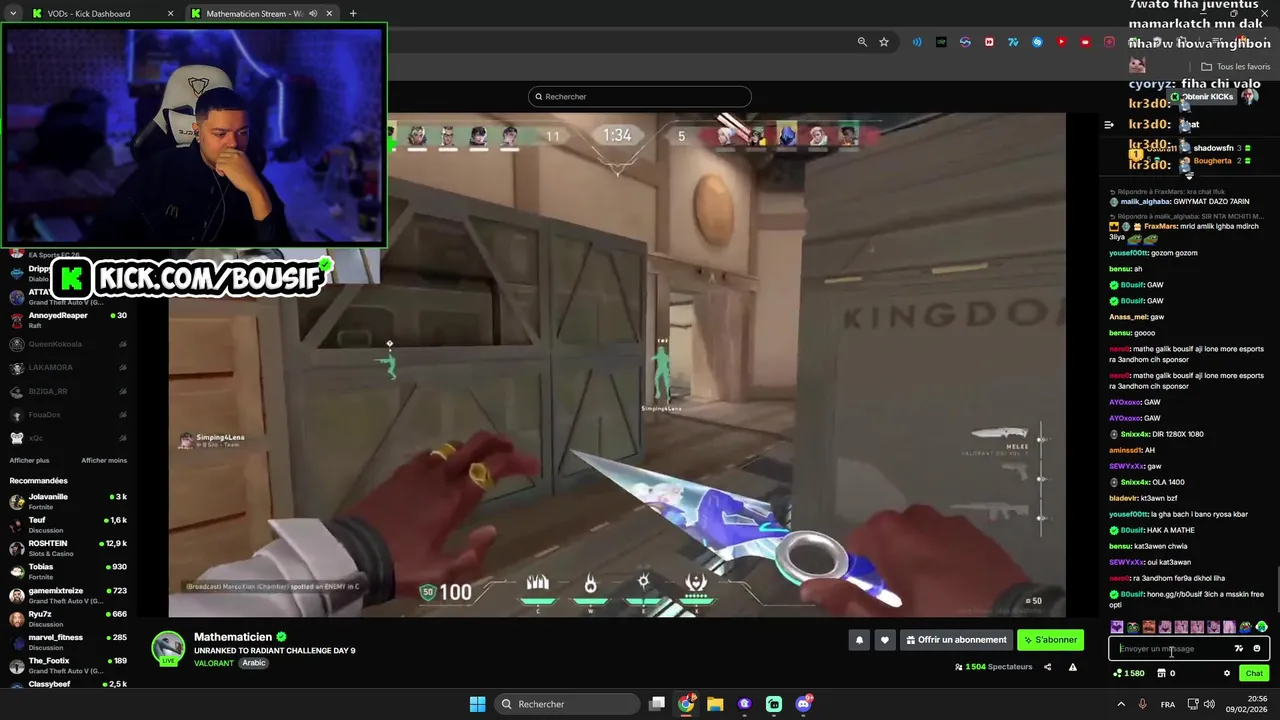Click the microphone icon in system tray
Image resolution: width=1280 pixels, height=720 pixels.
pyautogui.click(x=1143, y=704)
